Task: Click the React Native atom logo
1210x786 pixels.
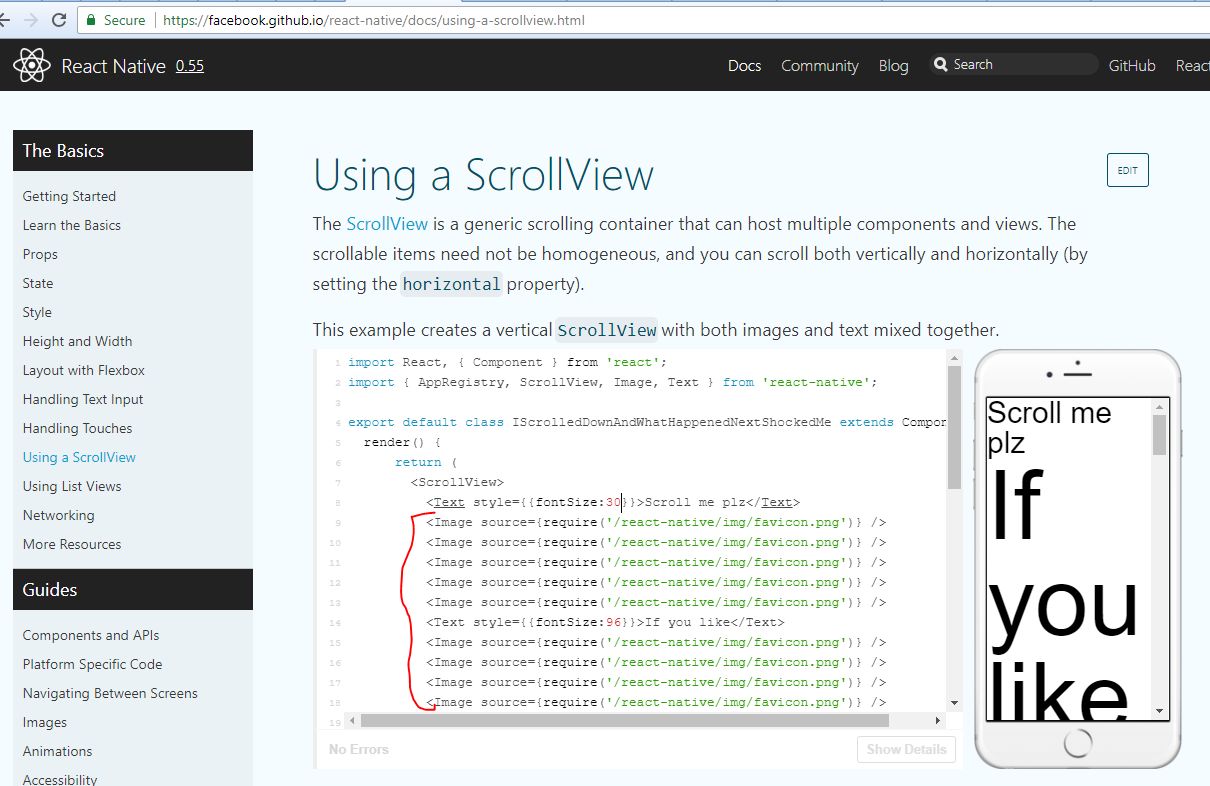Action: pos(31,64)
